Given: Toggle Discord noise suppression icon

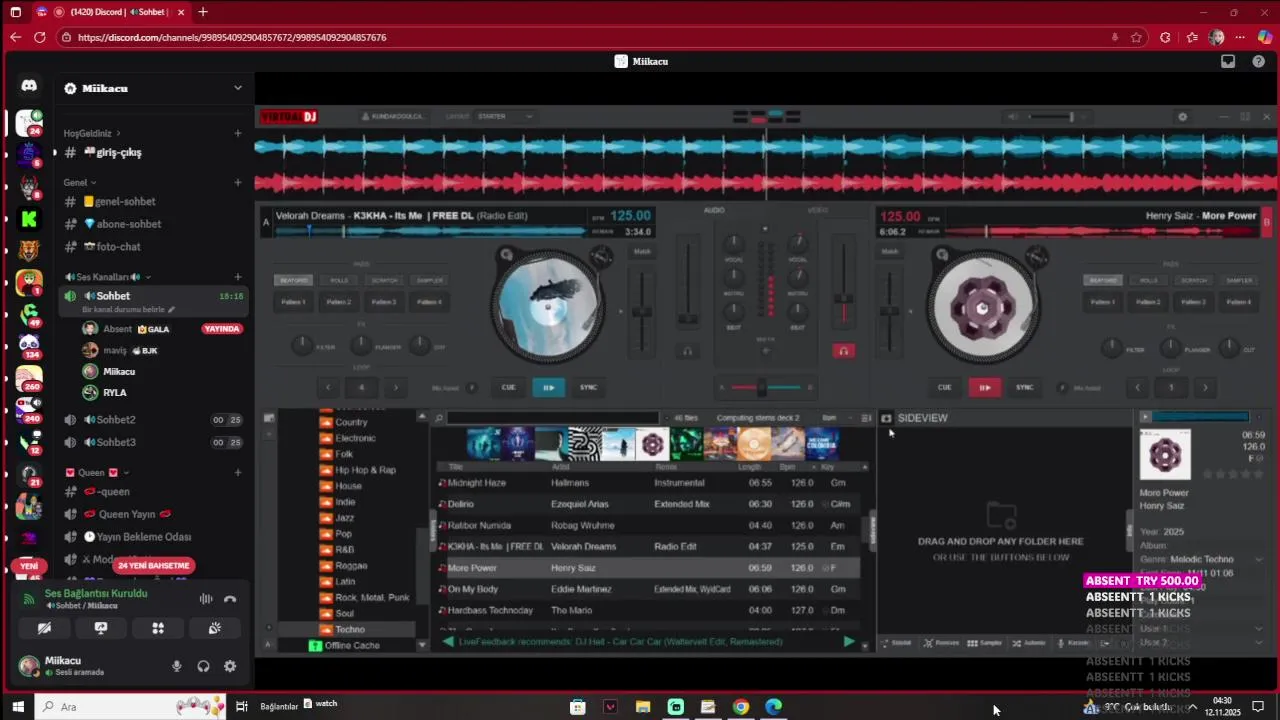Looking at the screenshot, I should pos(206,599).
